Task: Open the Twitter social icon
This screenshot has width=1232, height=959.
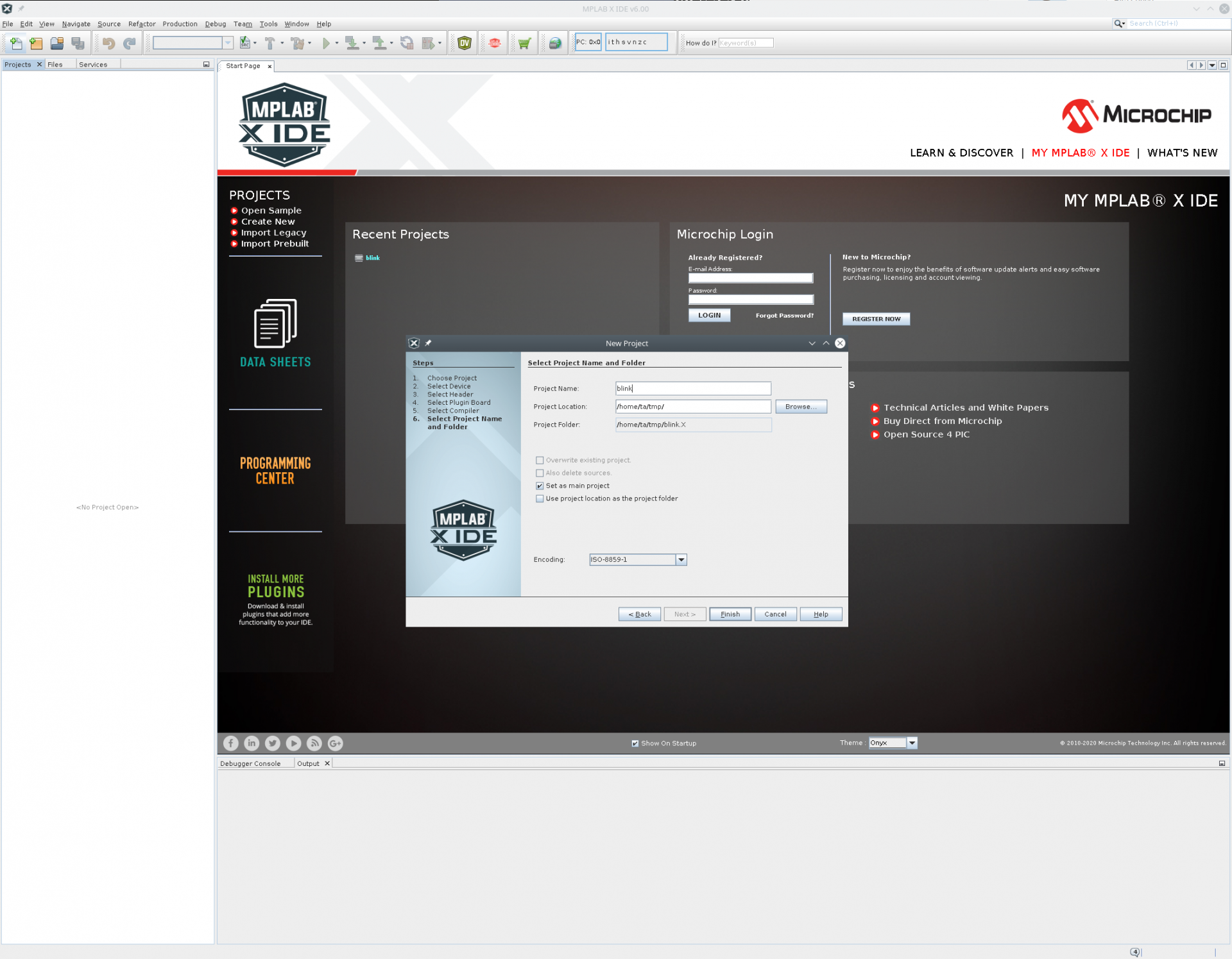Action: [273, 743]
